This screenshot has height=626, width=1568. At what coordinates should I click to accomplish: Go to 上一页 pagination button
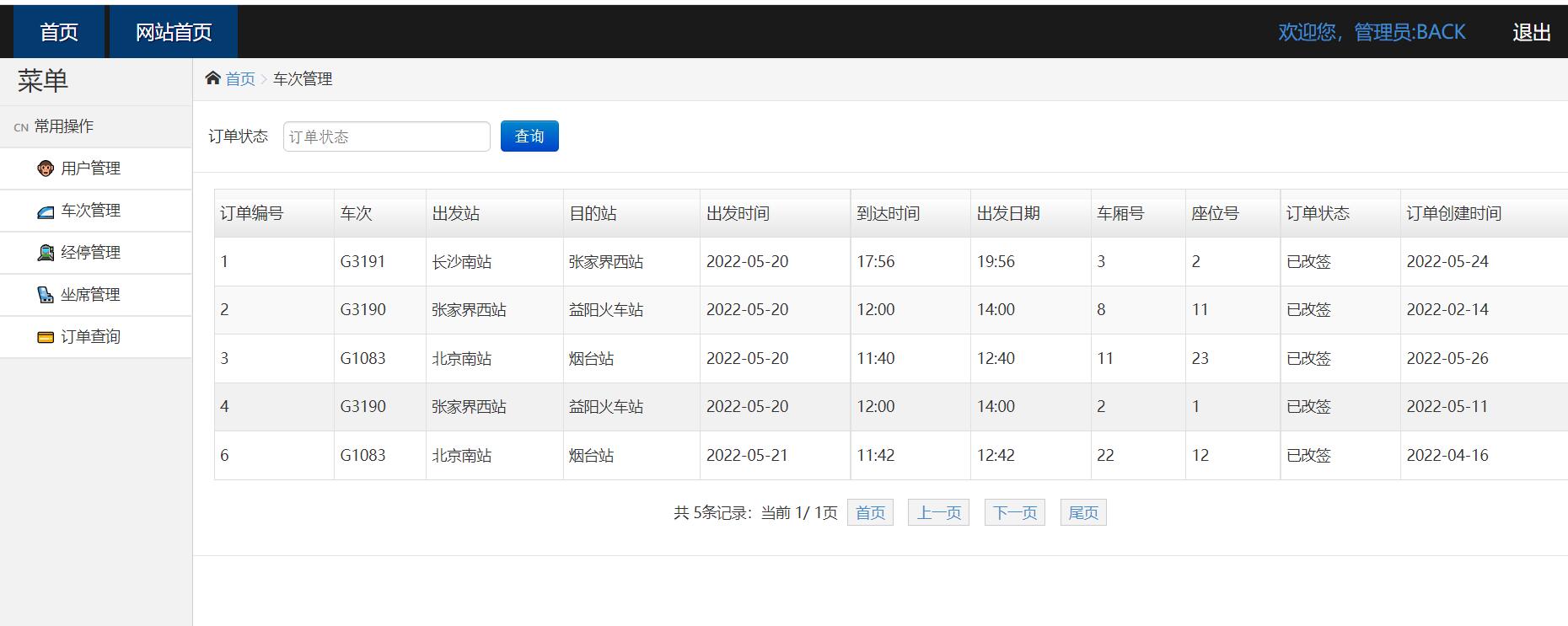(x=939, y=512)
